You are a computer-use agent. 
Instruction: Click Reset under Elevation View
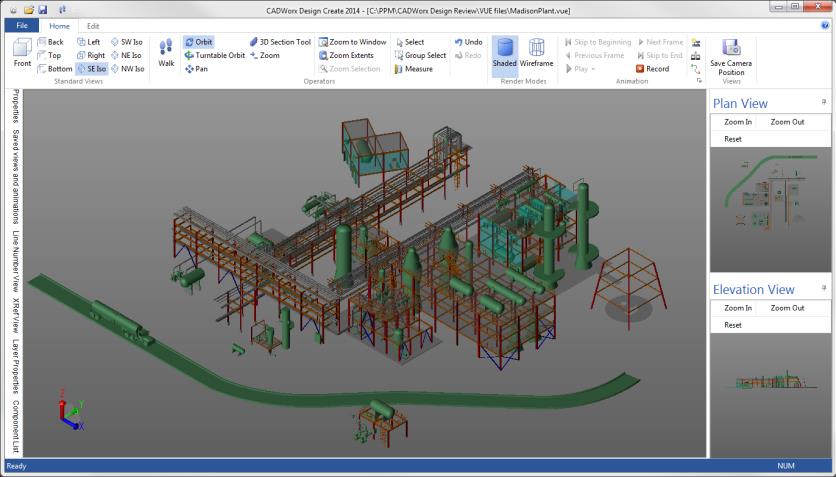pos(733,325)
